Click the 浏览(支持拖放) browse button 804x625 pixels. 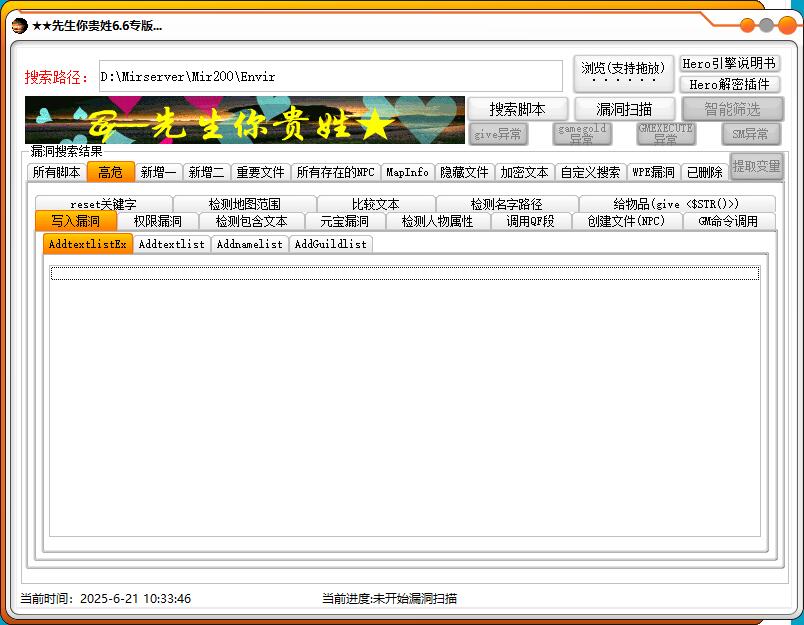(623, 73)
